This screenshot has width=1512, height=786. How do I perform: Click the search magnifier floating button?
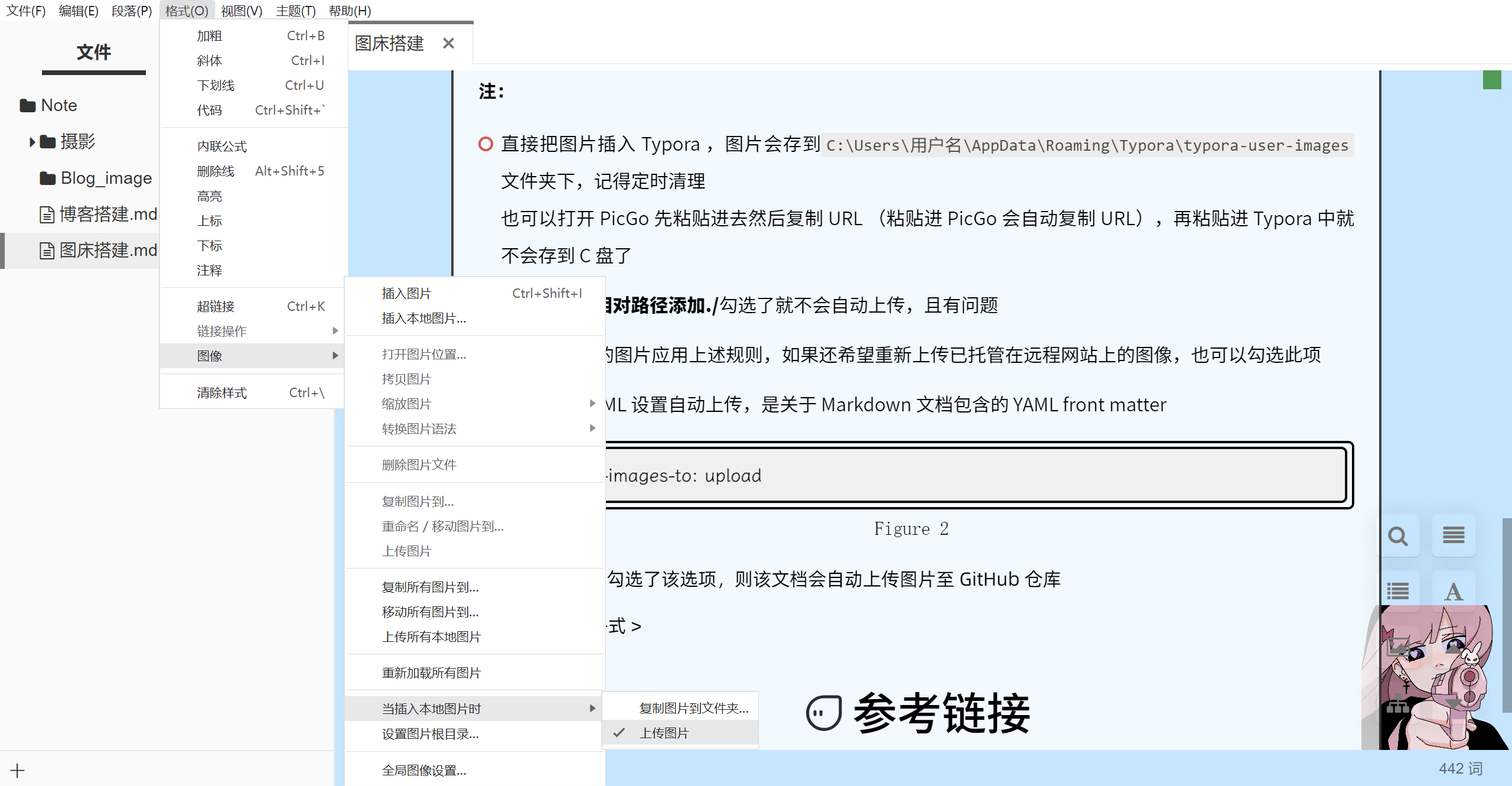point(1397,536)
